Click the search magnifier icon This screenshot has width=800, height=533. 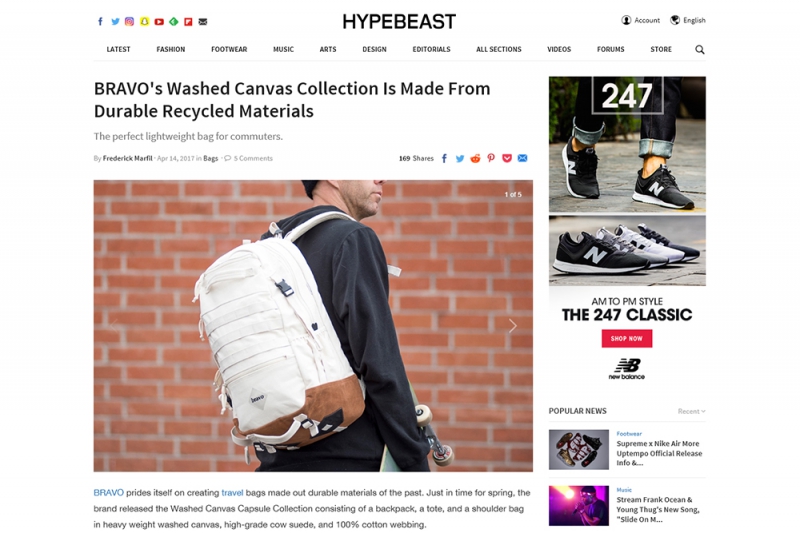point(699,49)
